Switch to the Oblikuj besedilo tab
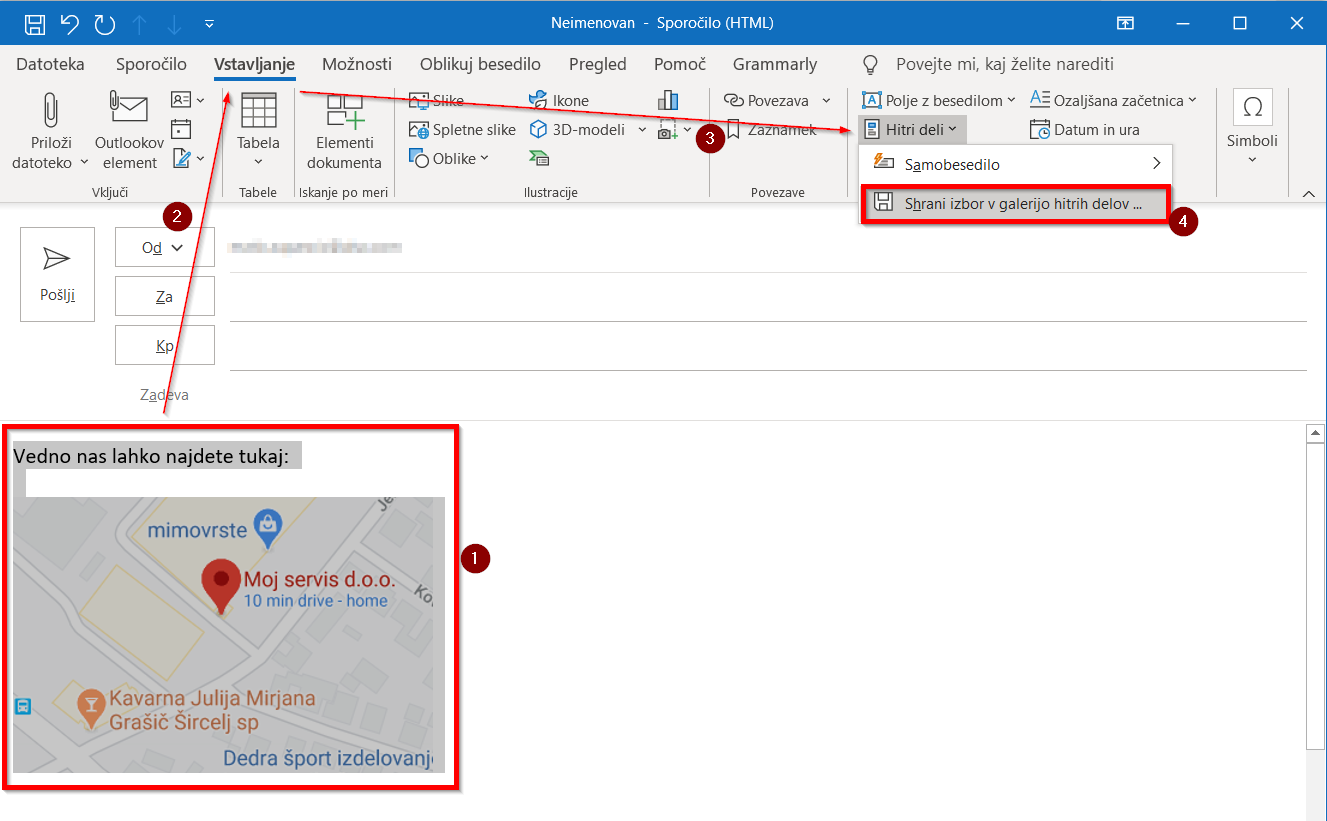The height and width of the screenshot is (821, 1327). [480, 64]
